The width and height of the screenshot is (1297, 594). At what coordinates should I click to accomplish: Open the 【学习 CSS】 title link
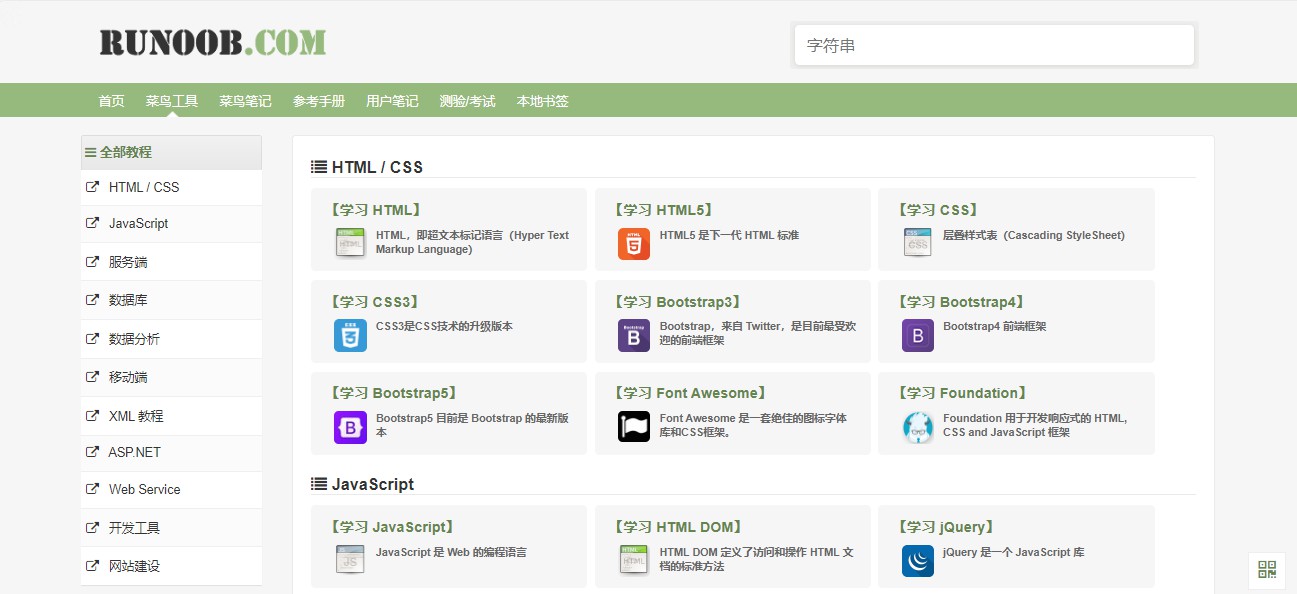tap(938, 210)
